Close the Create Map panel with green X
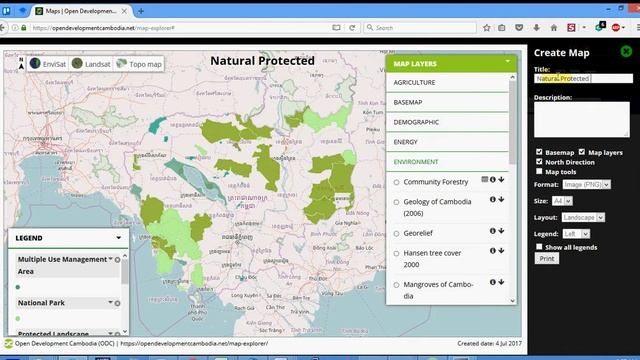This screenshot has height=360, width=640. pos(626,51)
